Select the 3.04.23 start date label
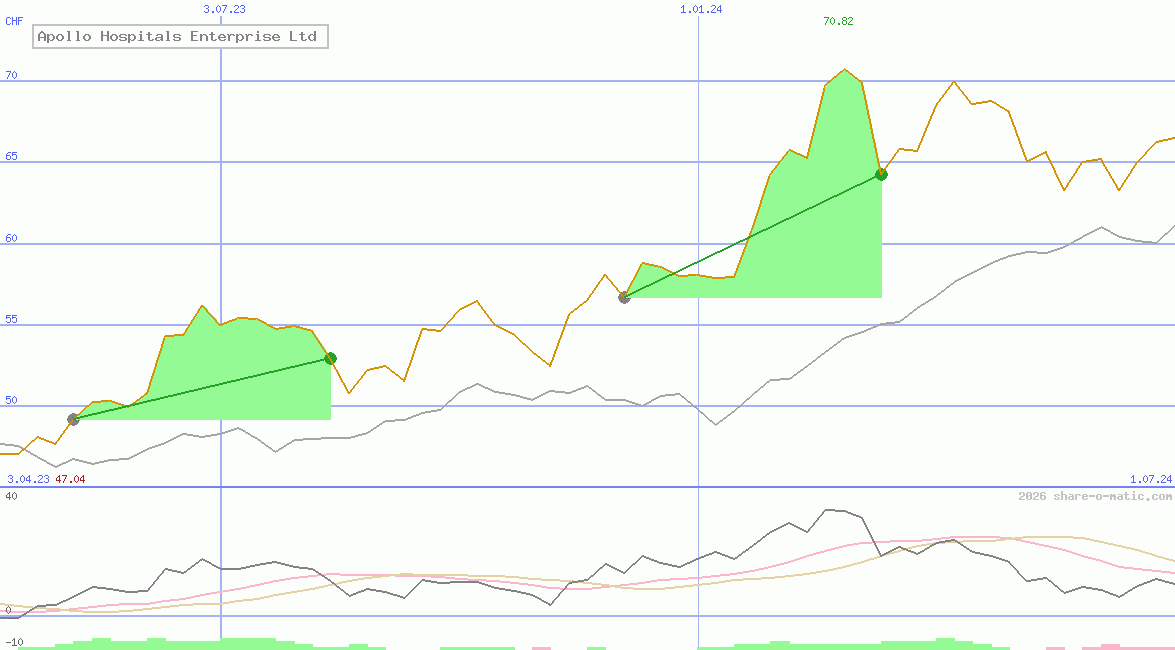Screen dimensions: 1175x650 pos(27,479)
